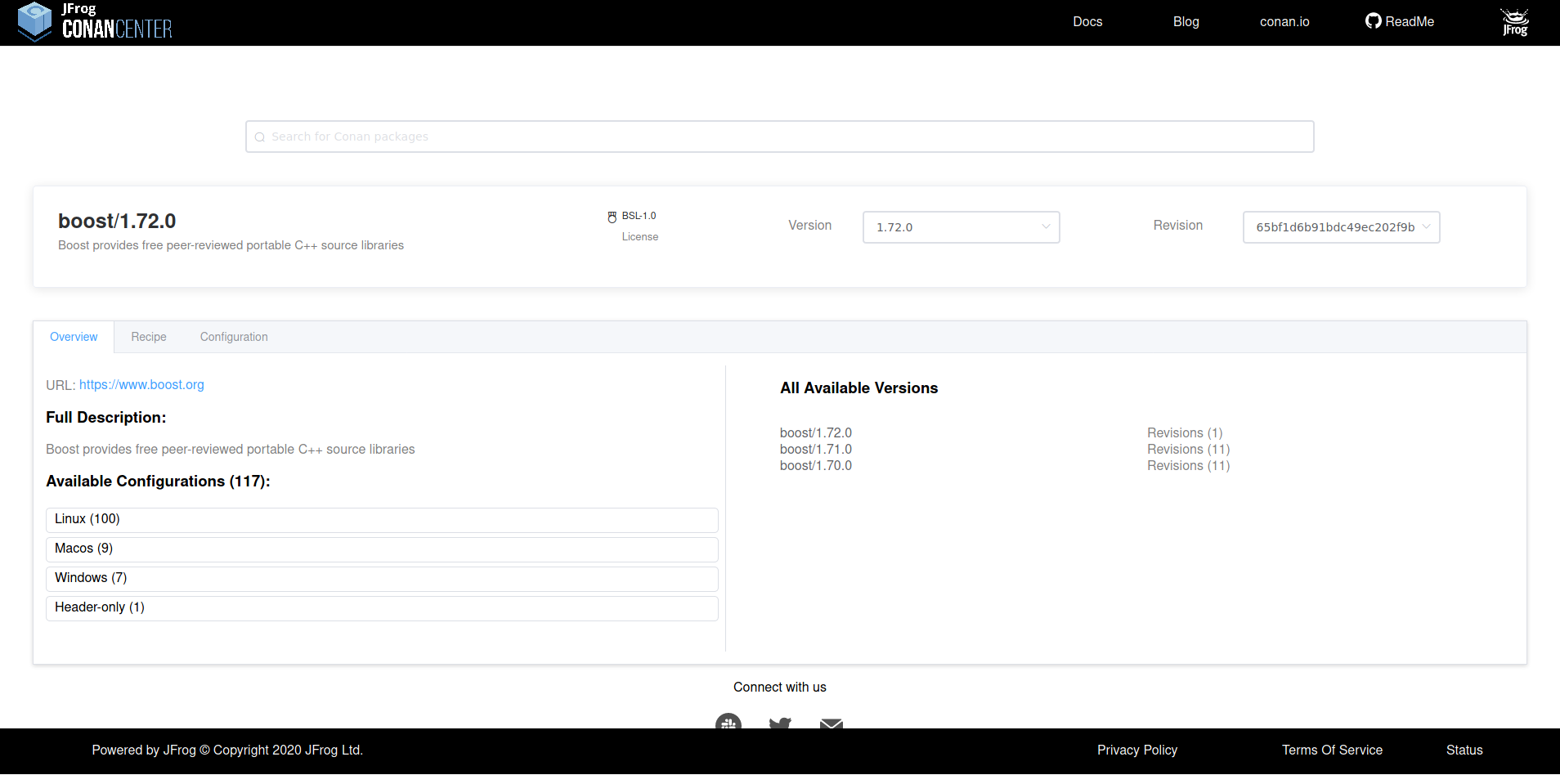Click the Powered by JFrog copyright text
The image size is (1560, 784).
[227, 750]
